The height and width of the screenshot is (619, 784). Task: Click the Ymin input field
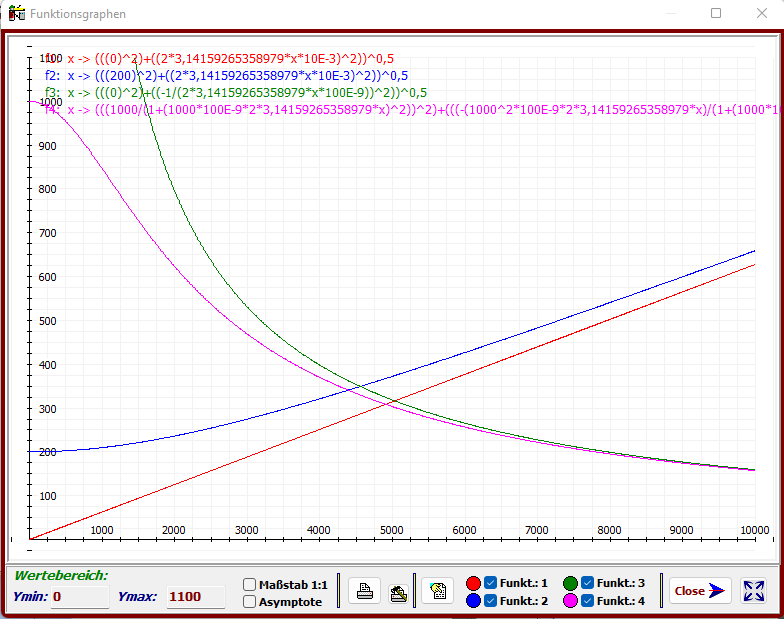[x=79, y=597]
